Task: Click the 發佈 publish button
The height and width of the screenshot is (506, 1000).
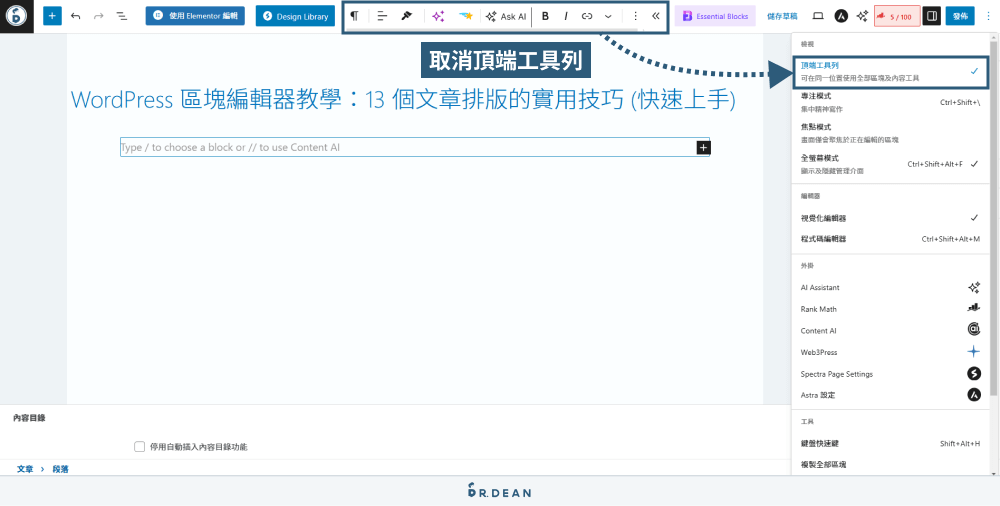Action: click(960, 17)
